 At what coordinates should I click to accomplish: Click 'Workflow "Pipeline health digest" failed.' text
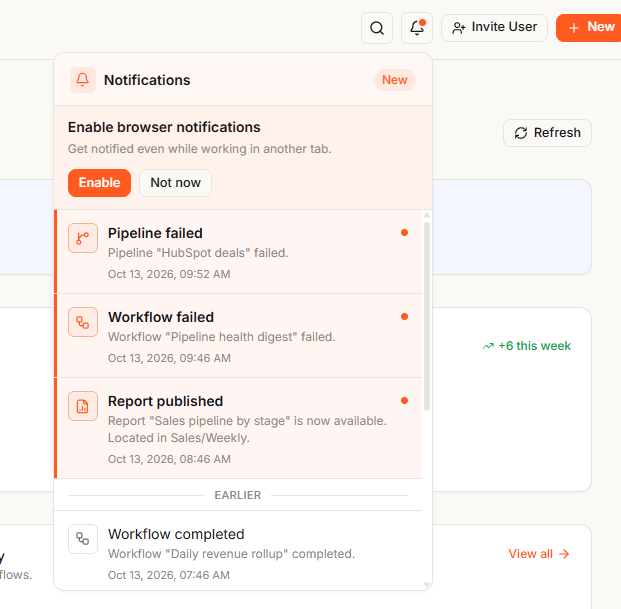tap(222, 337)
